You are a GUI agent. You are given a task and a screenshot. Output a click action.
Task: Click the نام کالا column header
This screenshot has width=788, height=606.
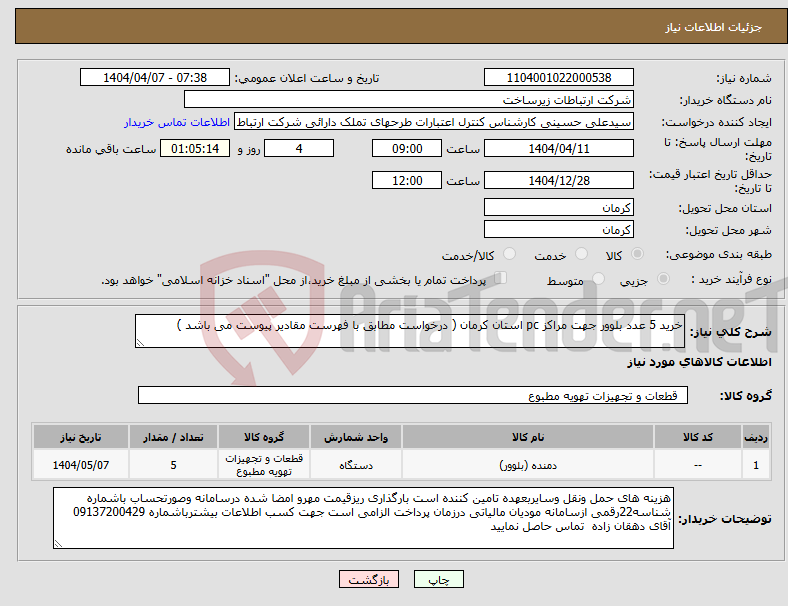point(528,437)
